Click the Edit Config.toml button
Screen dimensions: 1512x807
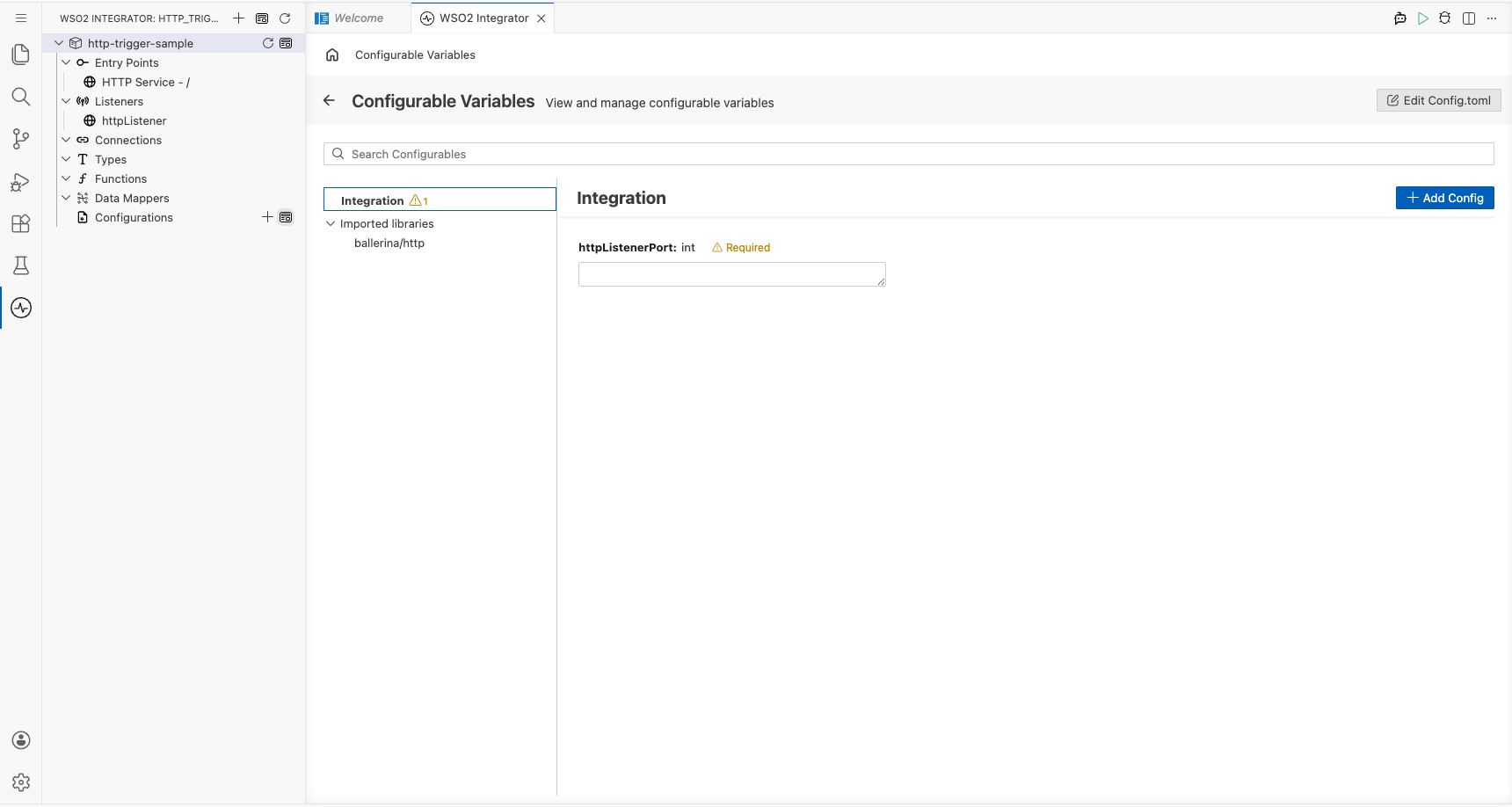(x=1438, y=100)
